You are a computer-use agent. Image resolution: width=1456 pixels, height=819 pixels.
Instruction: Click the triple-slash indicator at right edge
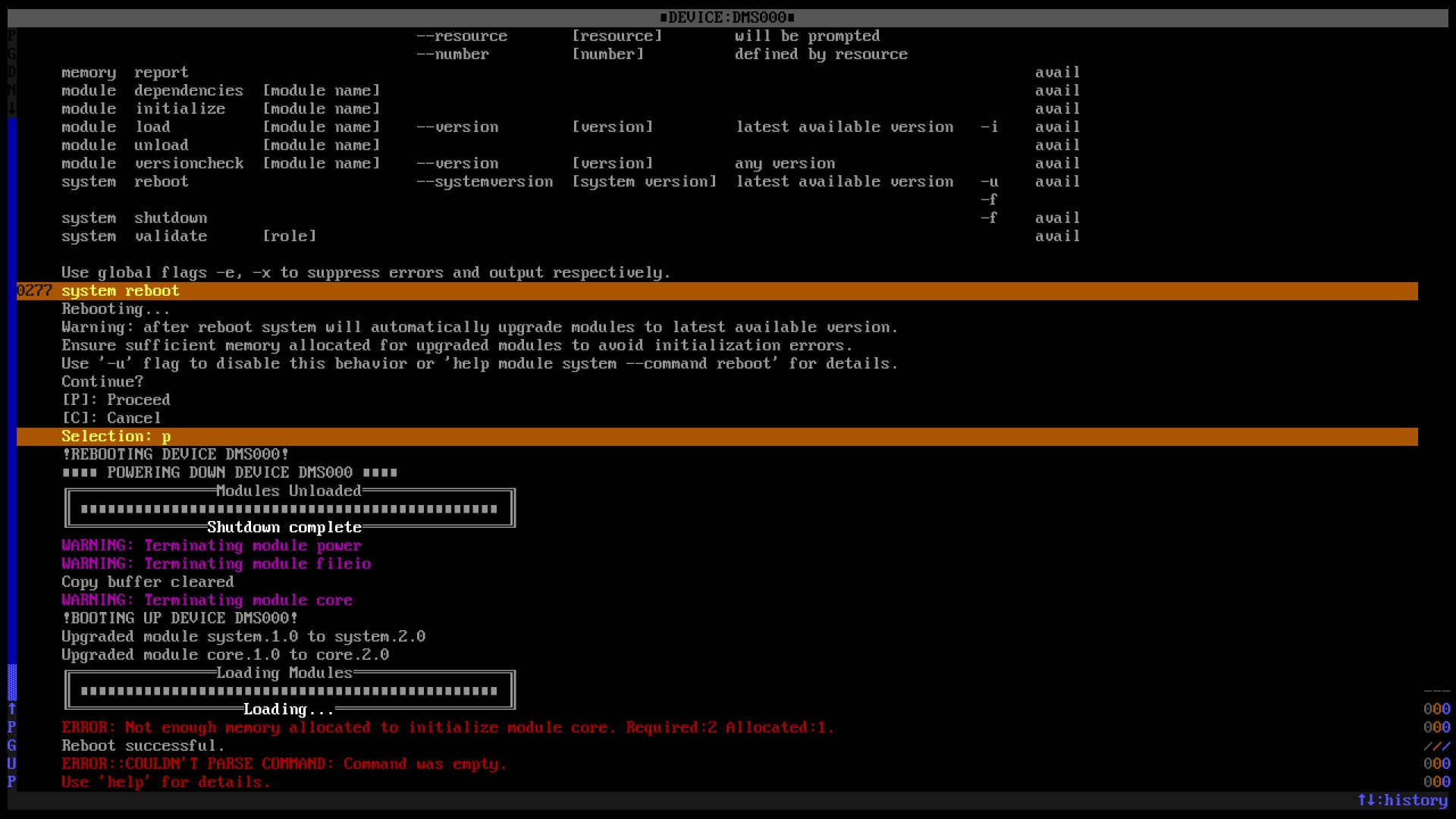[1437, 746]
